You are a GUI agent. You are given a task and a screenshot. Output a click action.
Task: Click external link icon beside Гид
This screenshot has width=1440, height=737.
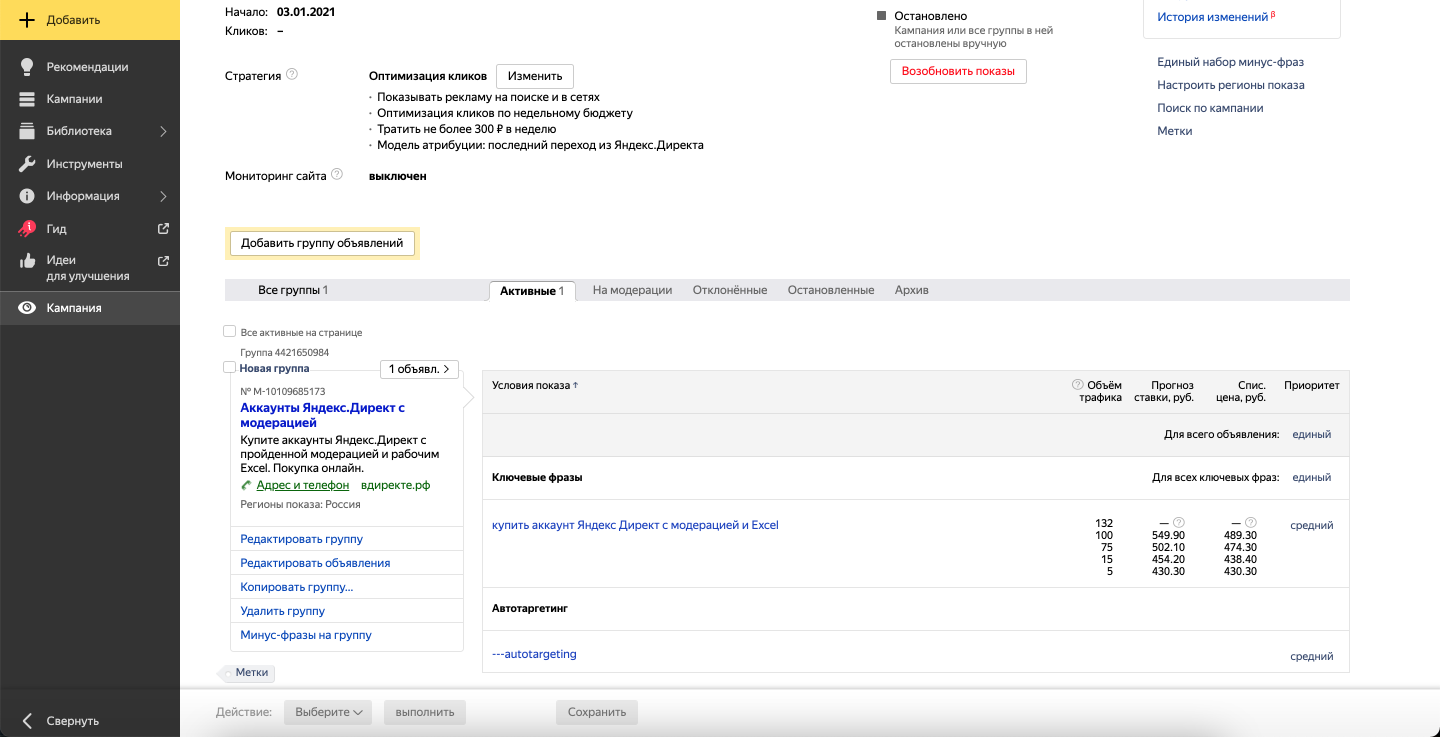(x=164, y=229)
